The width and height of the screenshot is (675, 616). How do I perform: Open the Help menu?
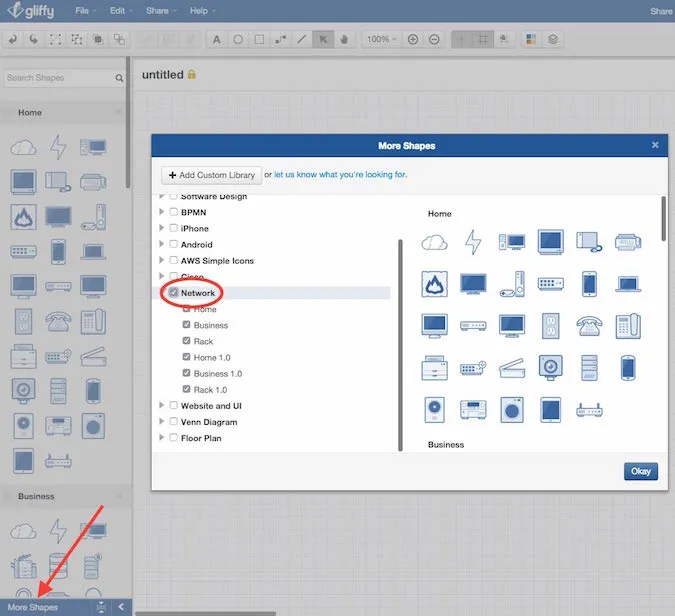point(202,11)
